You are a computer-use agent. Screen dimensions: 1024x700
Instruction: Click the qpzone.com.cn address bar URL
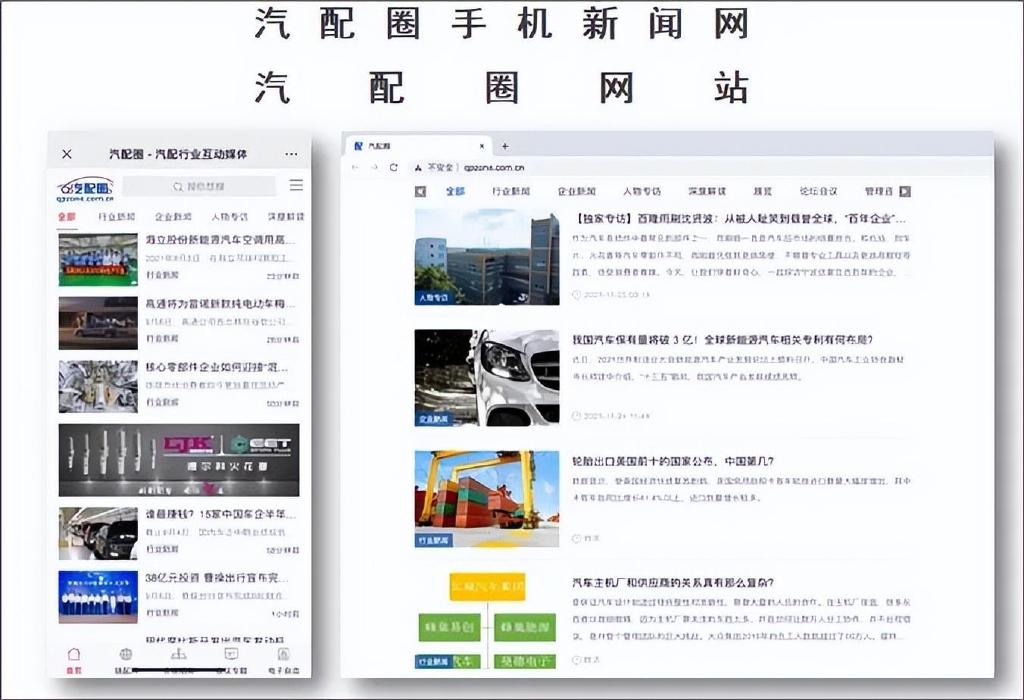tap(494, 168)
